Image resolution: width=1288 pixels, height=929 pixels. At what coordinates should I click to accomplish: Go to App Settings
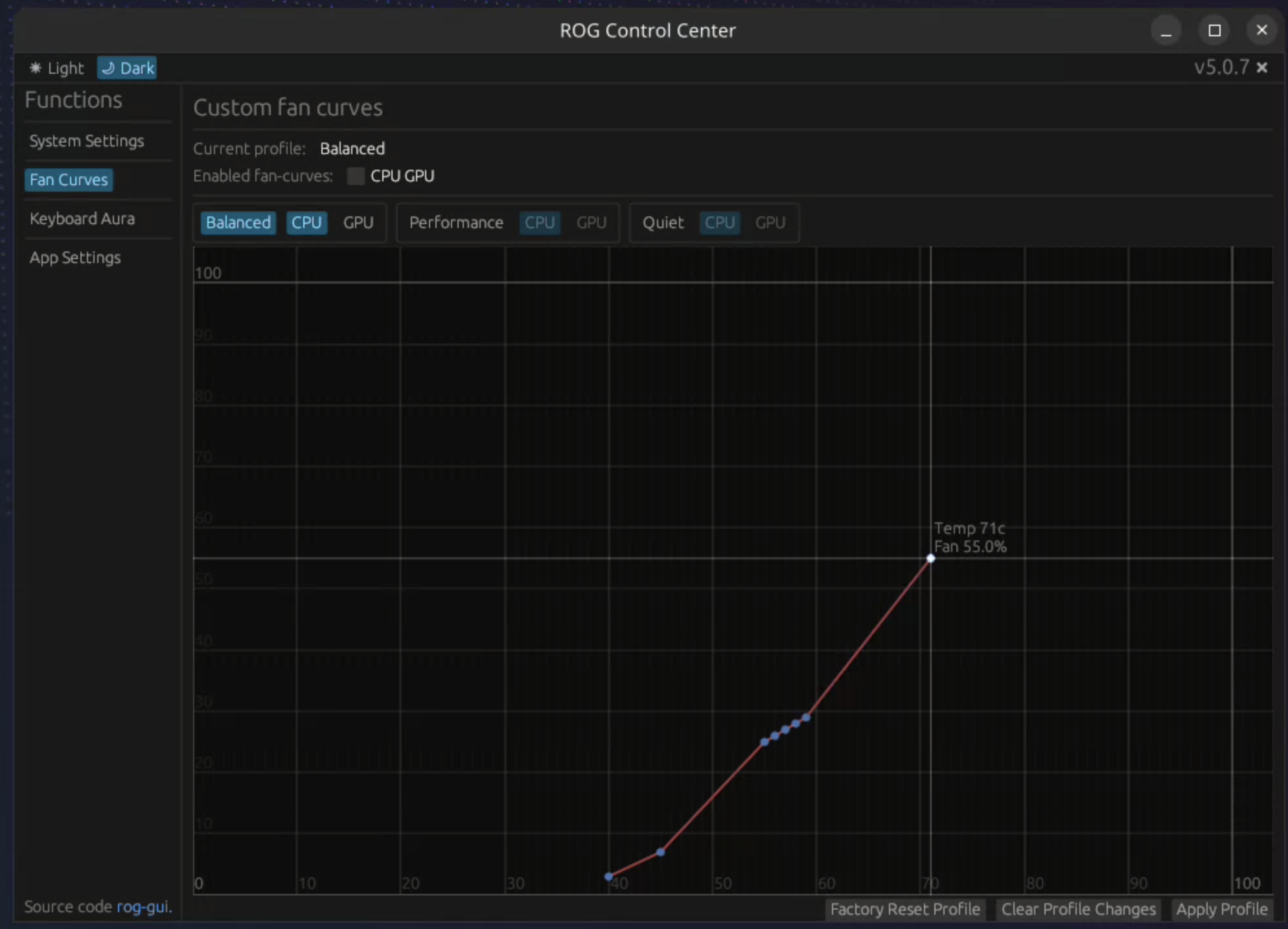pyautogui.click(x=75, y=258)
